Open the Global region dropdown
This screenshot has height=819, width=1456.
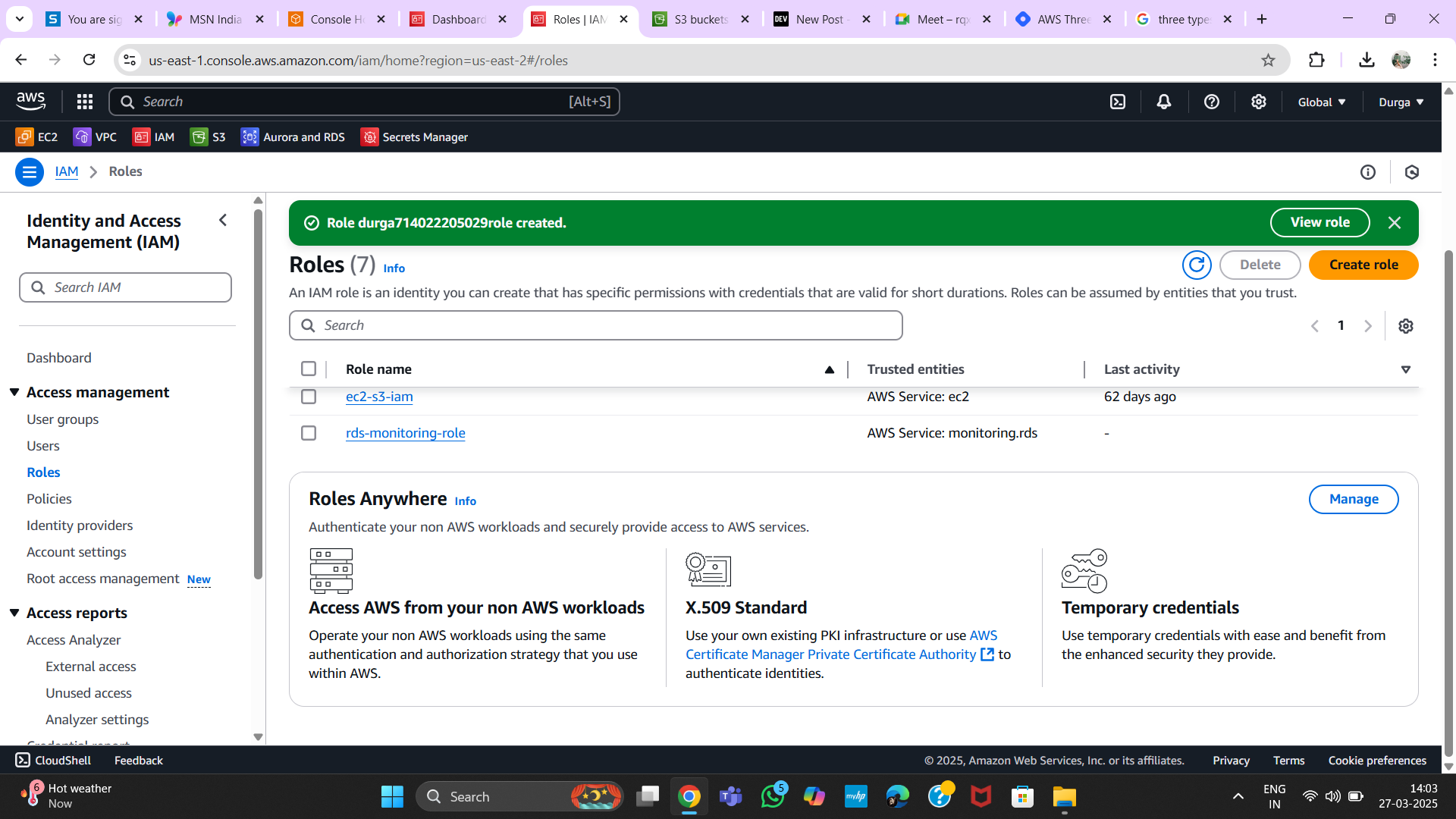(1322, 102)
